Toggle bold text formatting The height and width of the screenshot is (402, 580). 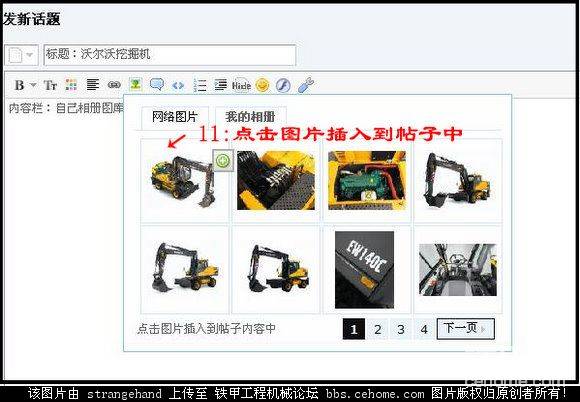point(19,85)
